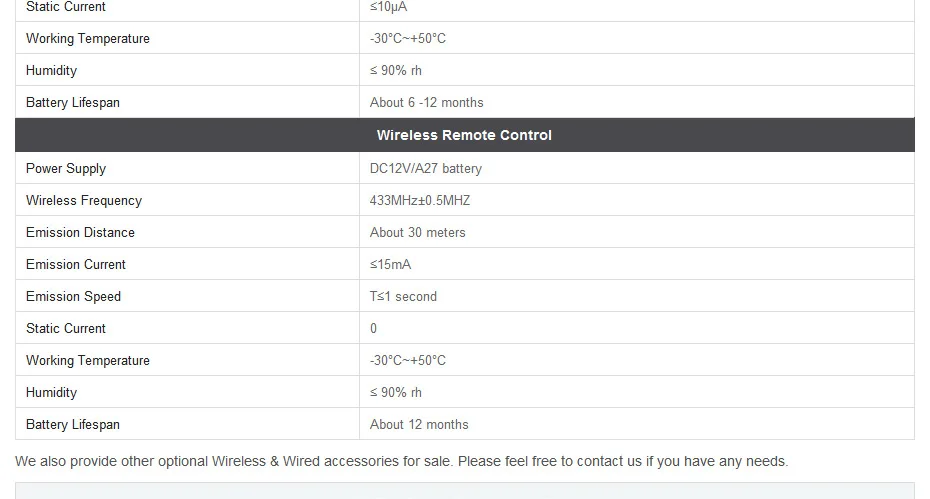Select the Emission Distance label
Viewport: 930px width, 499px height.
point(81,233)
